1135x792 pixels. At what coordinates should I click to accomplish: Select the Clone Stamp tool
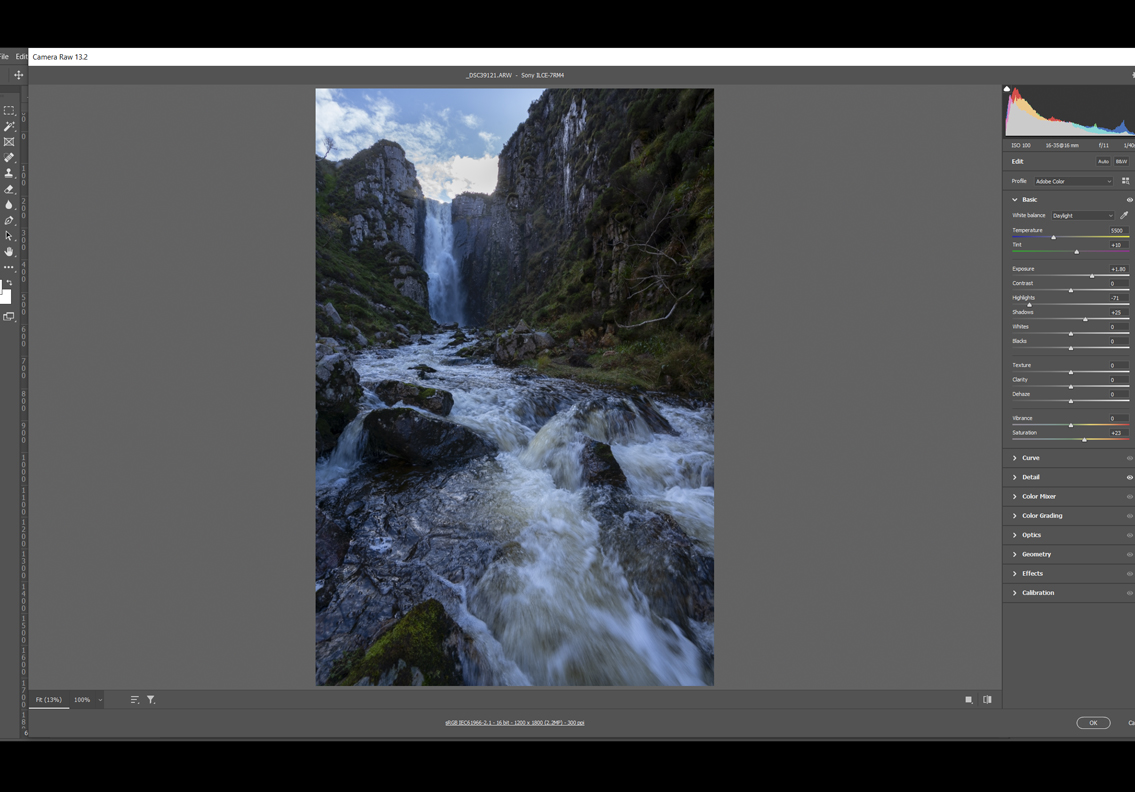coord(9,173)
